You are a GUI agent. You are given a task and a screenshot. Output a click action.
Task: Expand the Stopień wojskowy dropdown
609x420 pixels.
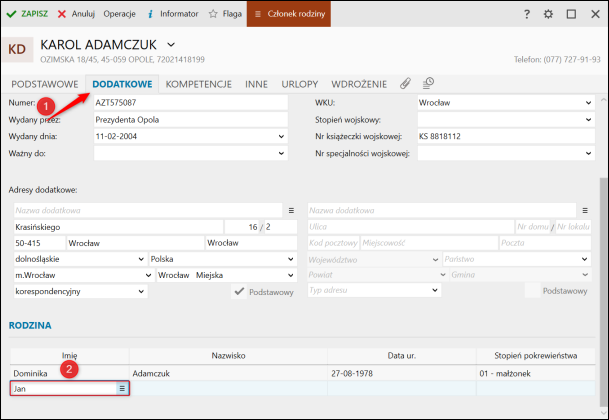click(588, 120)
